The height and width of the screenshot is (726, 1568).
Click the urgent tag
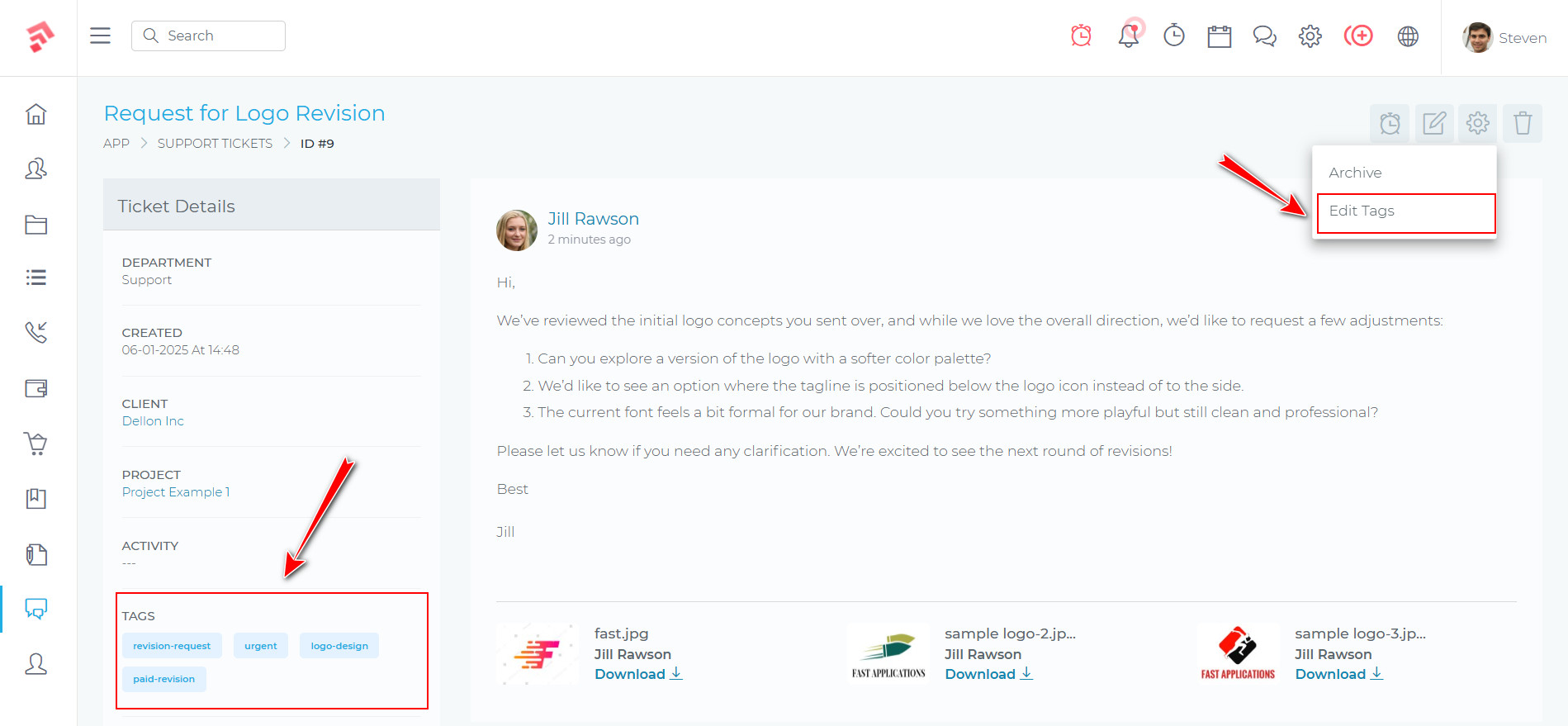tap(260, 646)
